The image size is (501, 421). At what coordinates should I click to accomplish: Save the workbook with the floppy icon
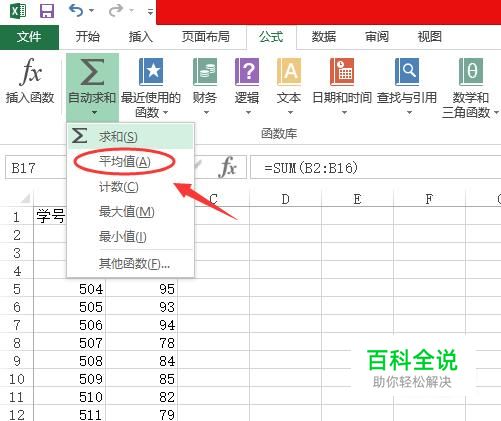click(47, 11)
